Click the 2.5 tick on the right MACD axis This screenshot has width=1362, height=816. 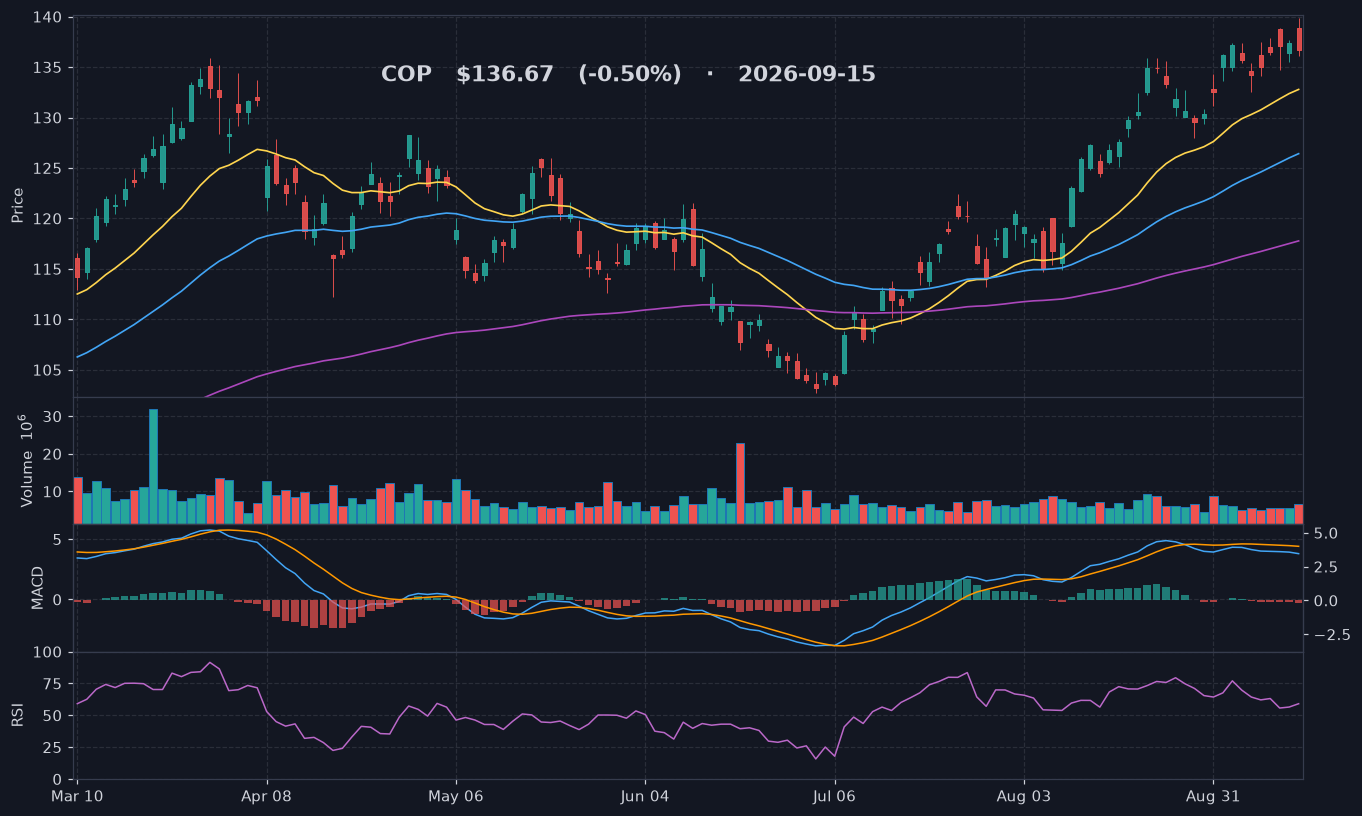click(x=1324, y=567)
